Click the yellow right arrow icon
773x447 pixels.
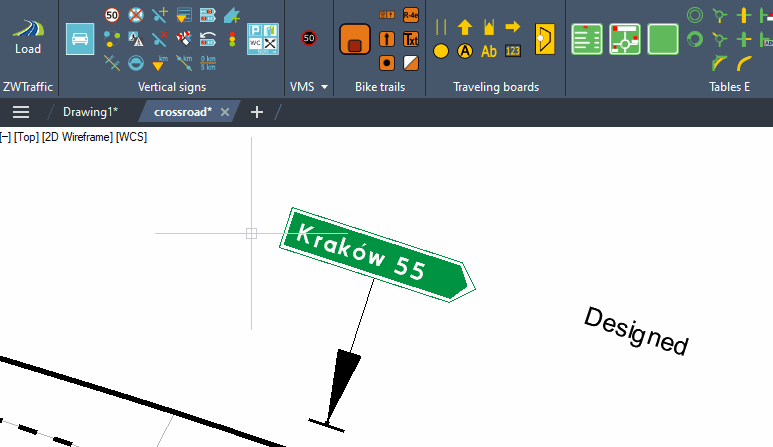(513, 27)
